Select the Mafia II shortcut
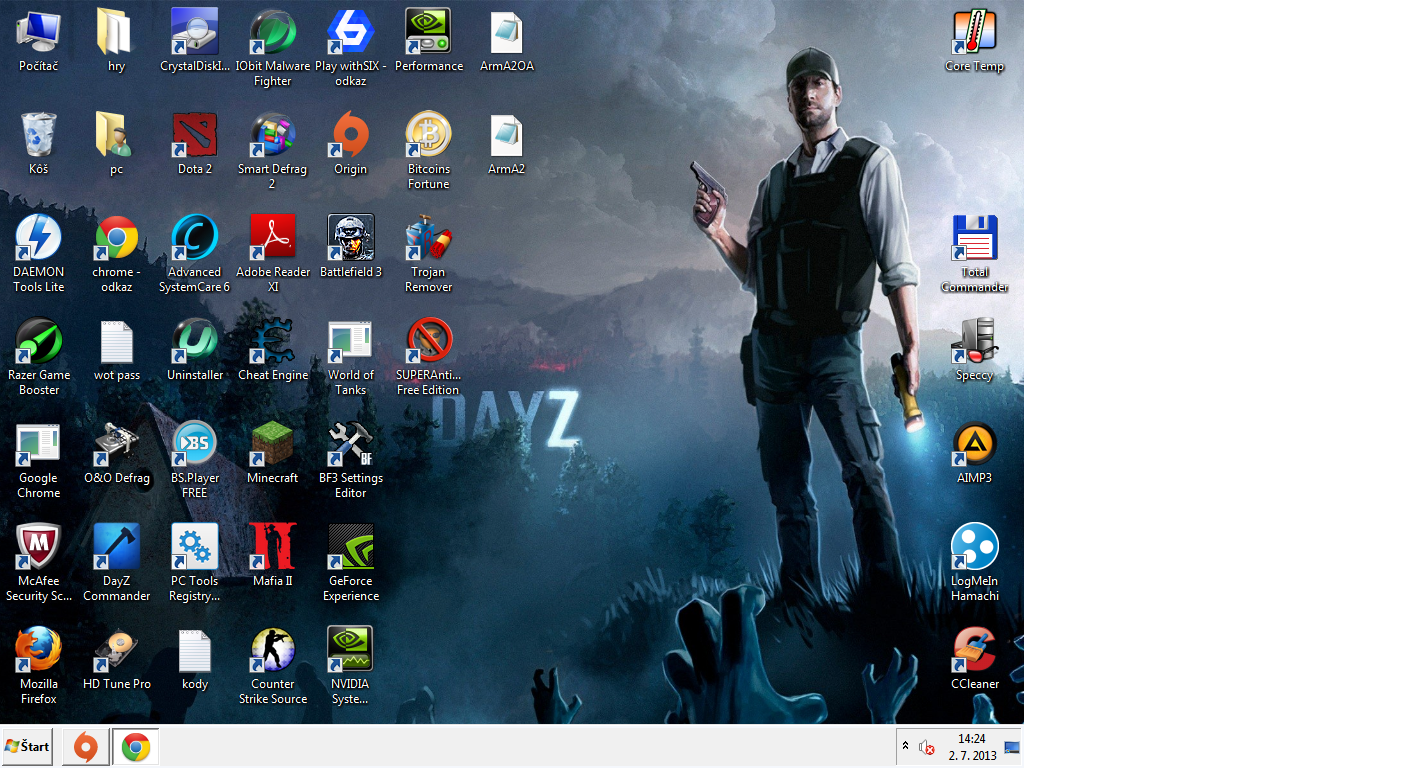The height and width of the screenshot is (768, 1402). click(272, 556)
